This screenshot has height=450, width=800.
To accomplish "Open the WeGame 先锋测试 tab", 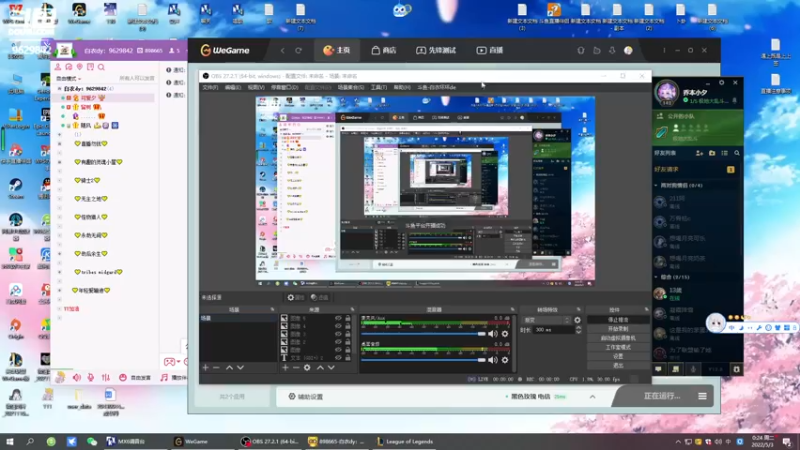I will (x=436, y=50).
